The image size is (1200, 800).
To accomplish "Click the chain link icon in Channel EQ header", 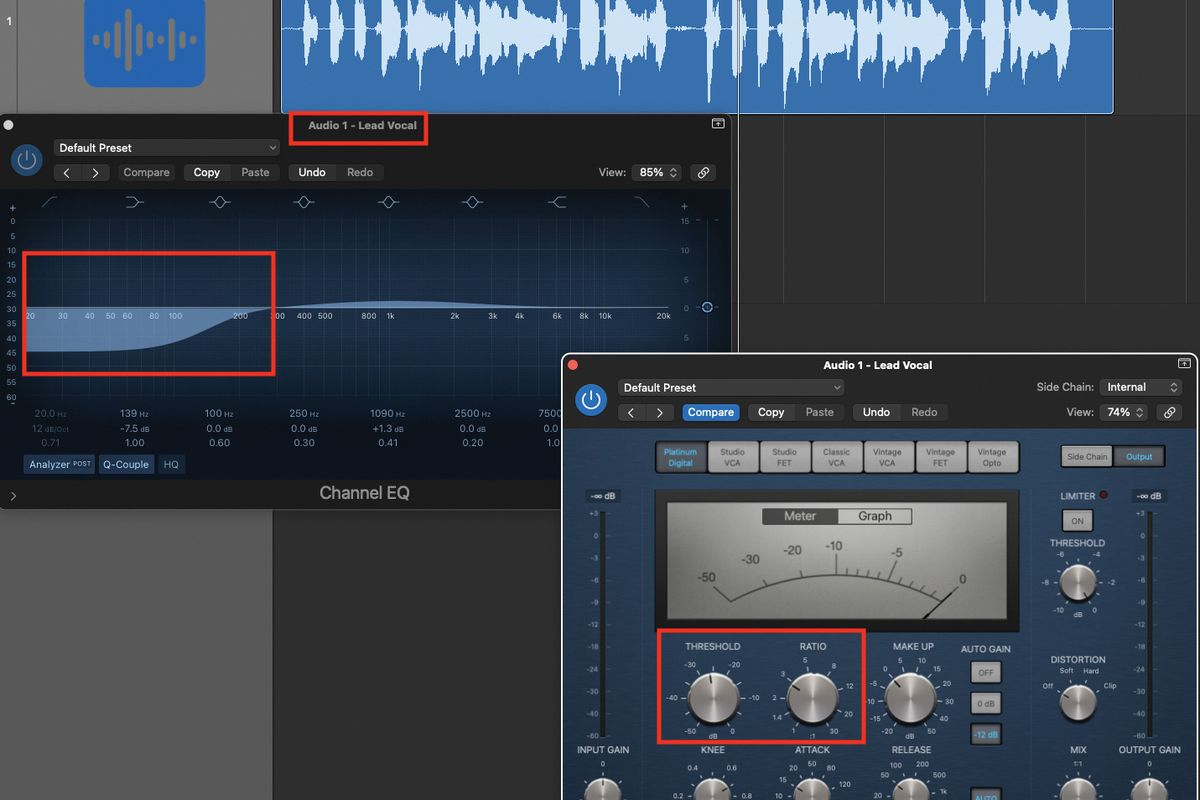I will click(x=703, y=172).
